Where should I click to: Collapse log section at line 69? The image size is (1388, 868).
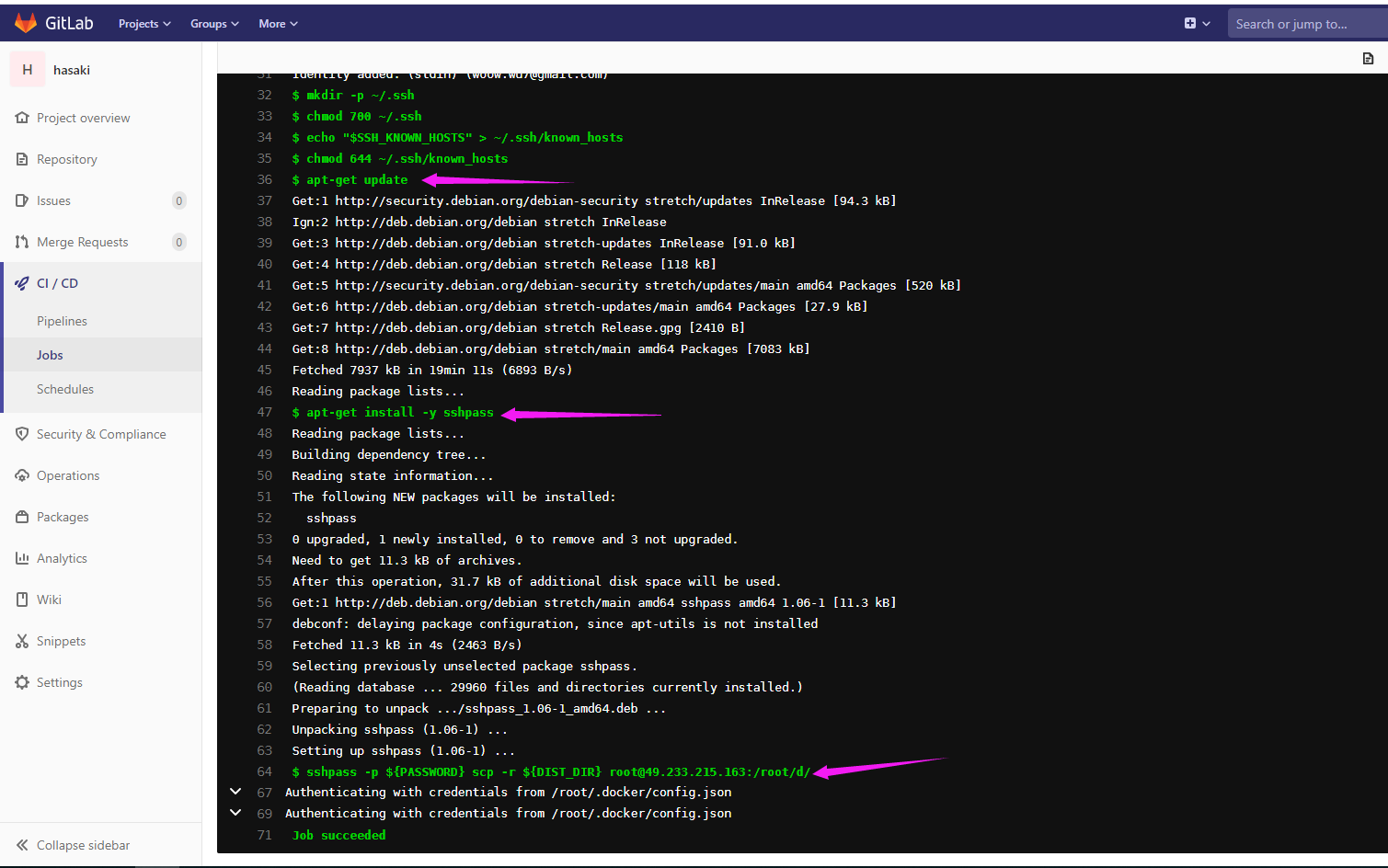235,813
